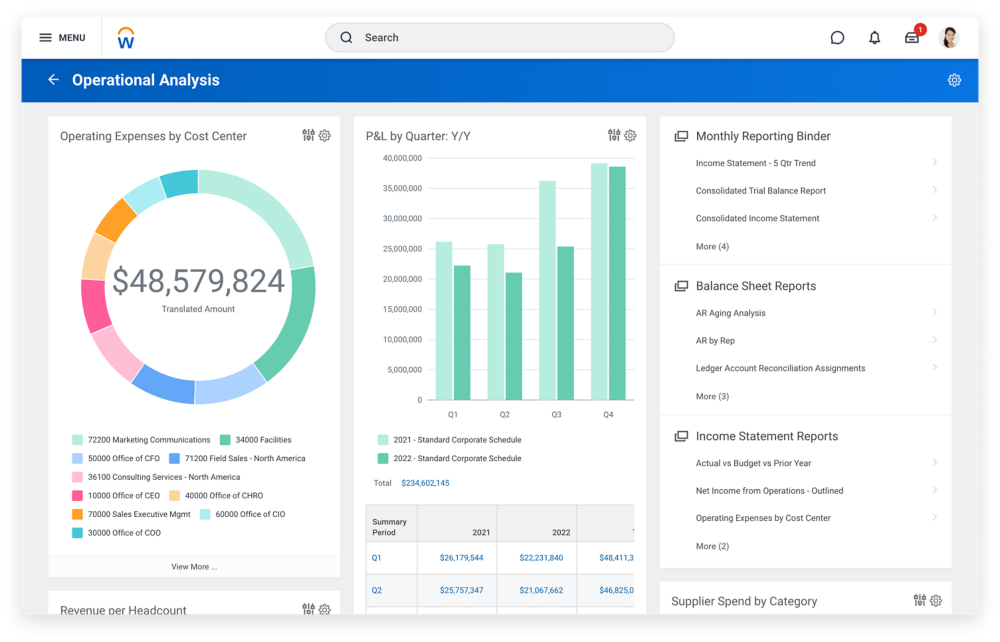Click the Workday logo
Image resolution: width=1000 pixels, height=642 pixels.
click(x=126, y=37)
